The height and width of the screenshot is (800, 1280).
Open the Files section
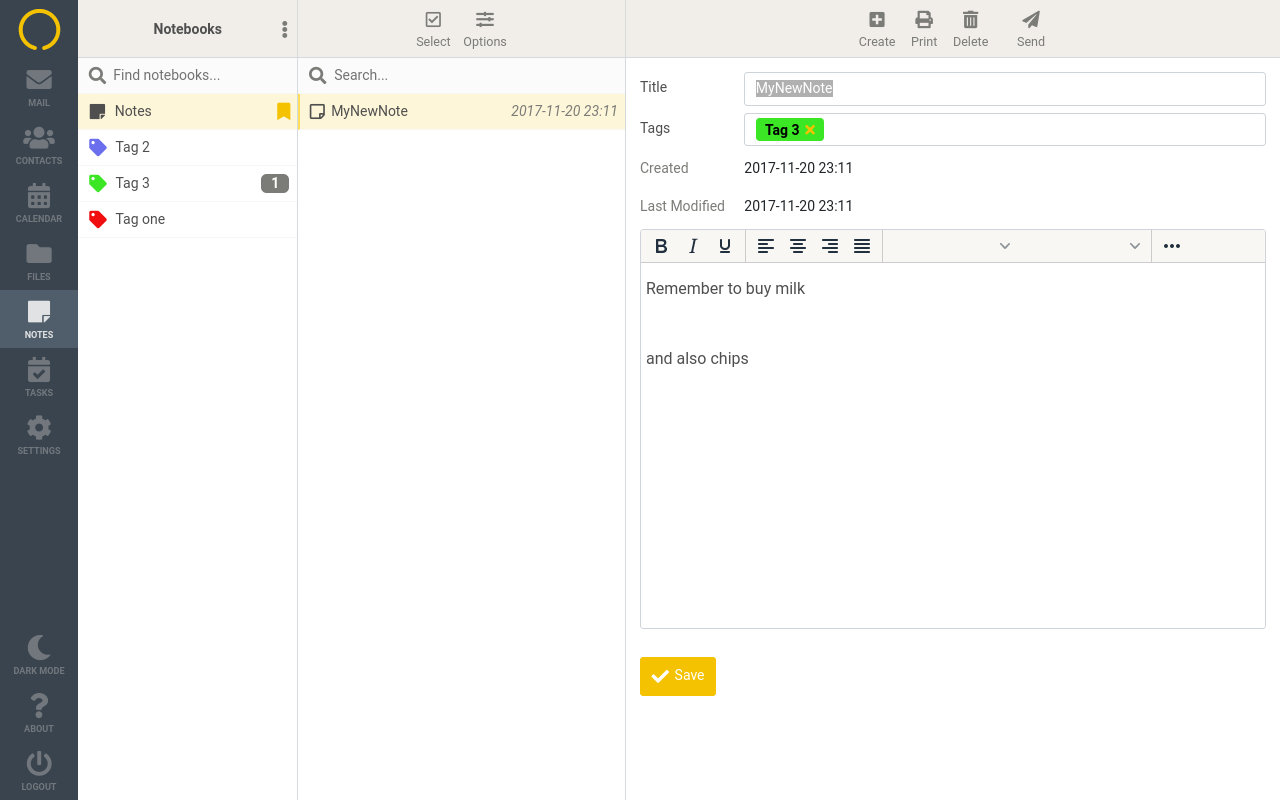click(38, 260)
